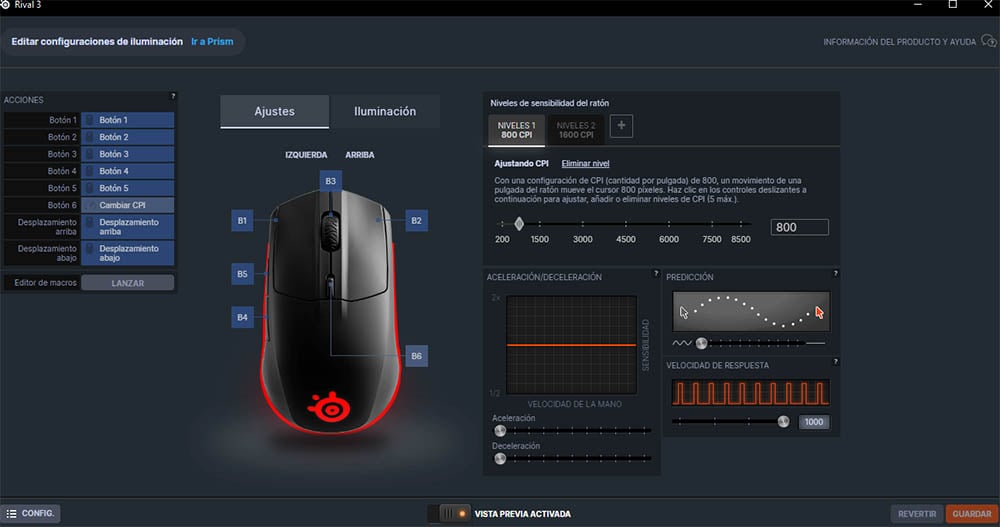1000x527 pixels.
Task: Open Información del producto y ayuda
Action: (899, 42)
